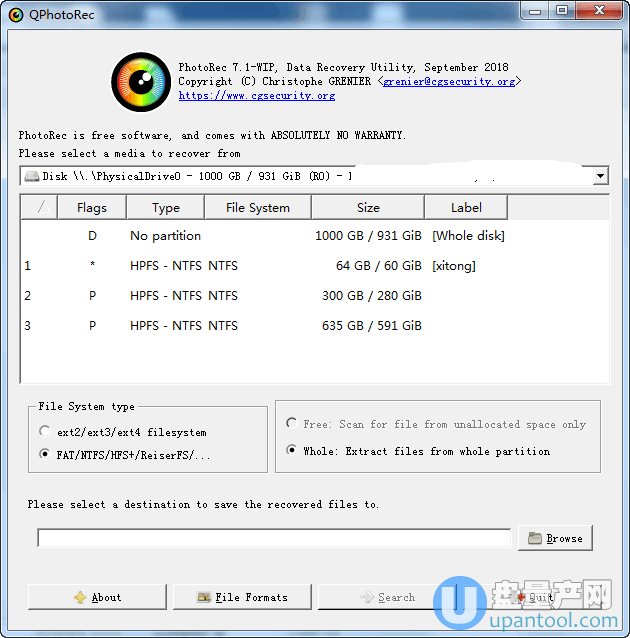This screenshot has height=638, width=630.
Task: Sort by the Label column header
Action: (466, 208)
